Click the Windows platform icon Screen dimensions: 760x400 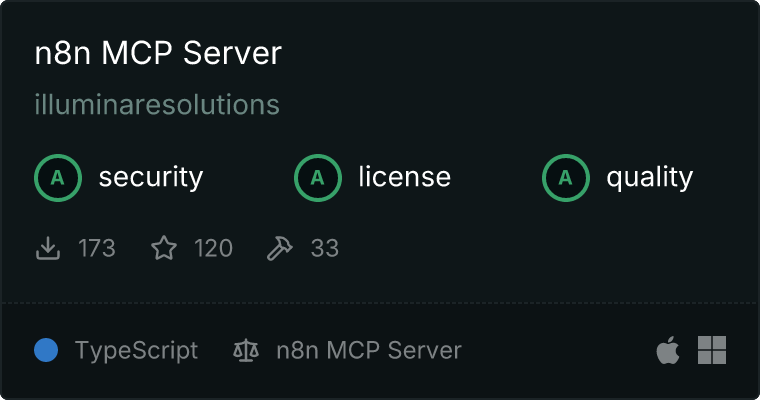coord(712,350)
